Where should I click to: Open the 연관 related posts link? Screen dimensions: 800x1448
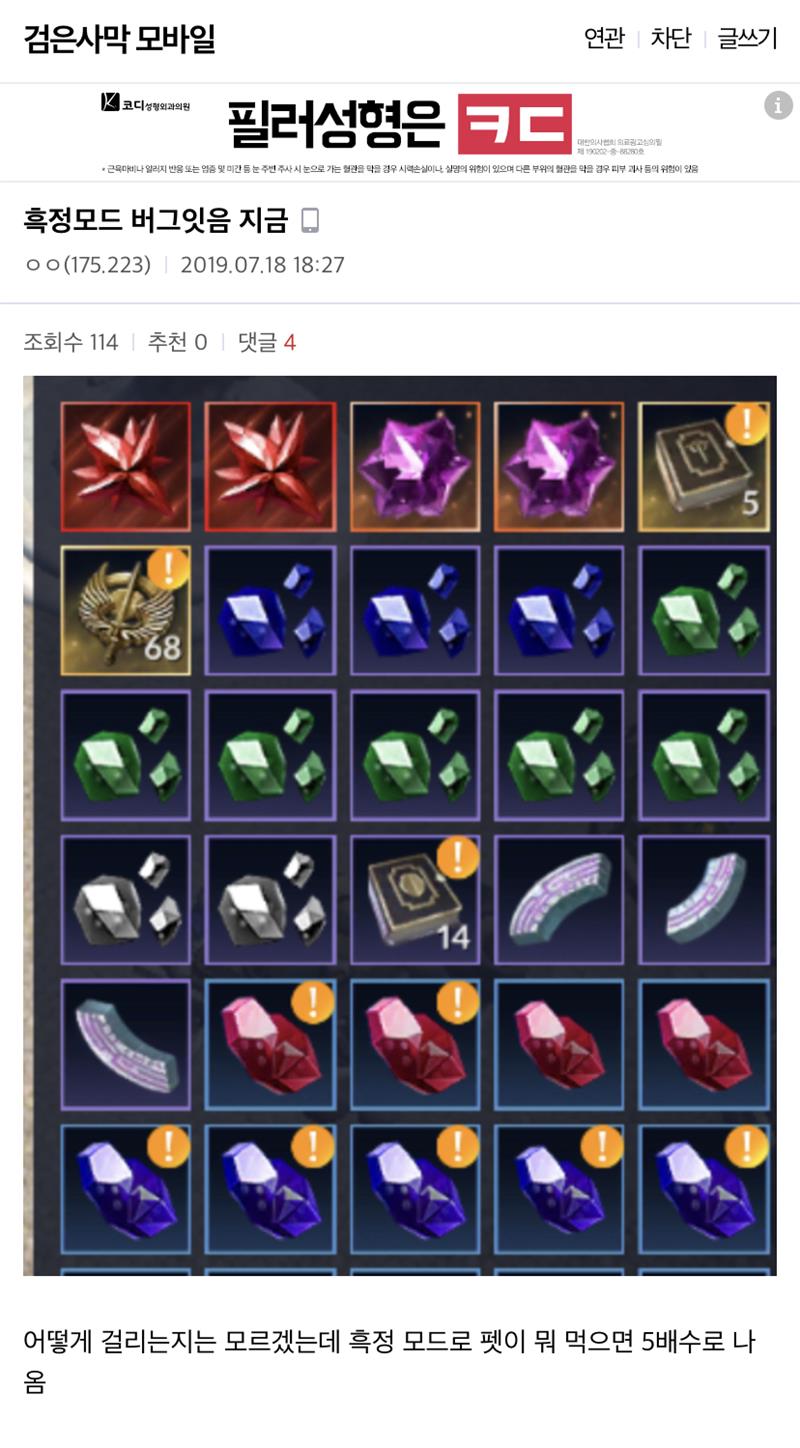(605, 39)
